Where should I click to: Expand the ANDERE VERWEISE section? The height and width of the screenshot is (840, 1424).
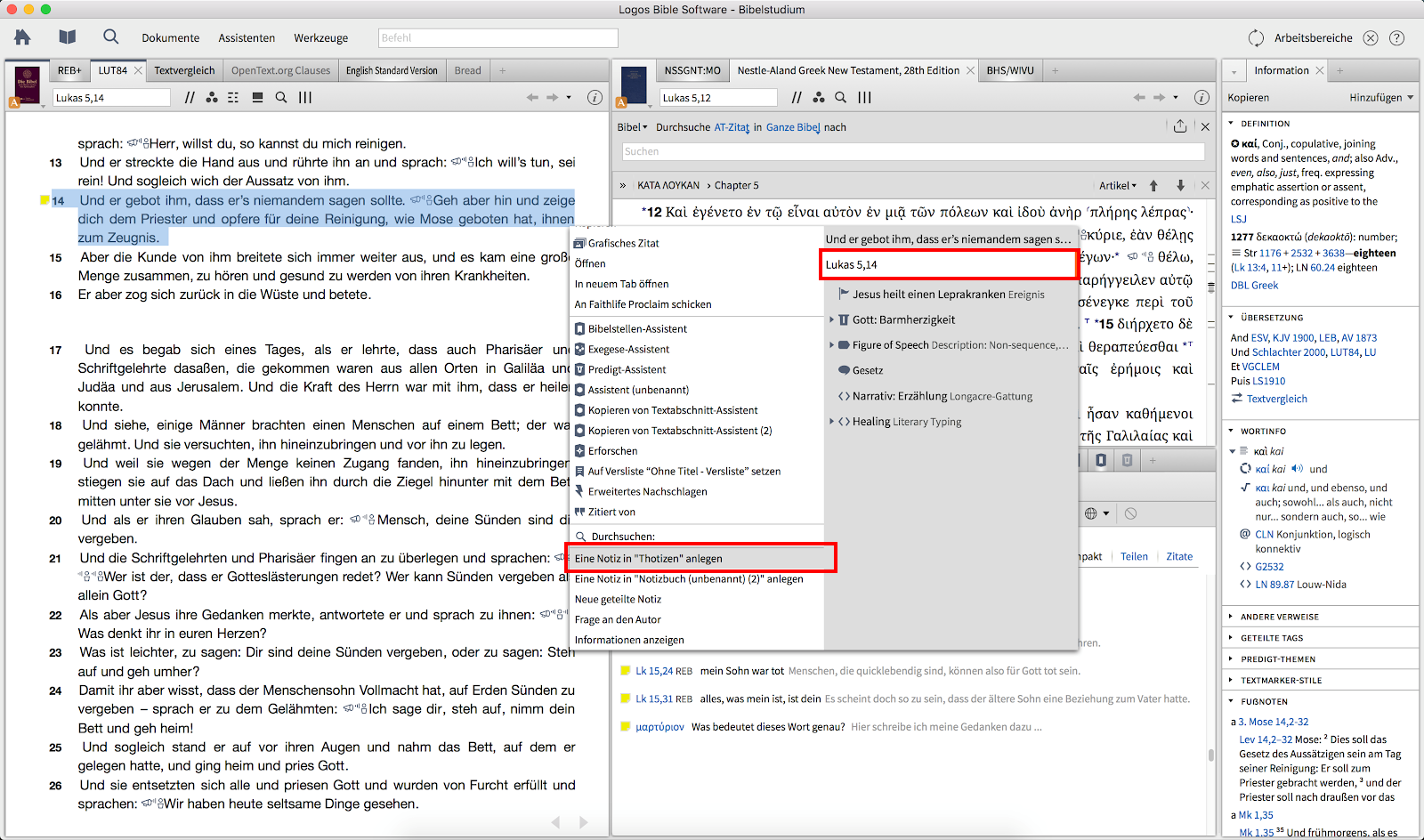tap(1231, 617)
